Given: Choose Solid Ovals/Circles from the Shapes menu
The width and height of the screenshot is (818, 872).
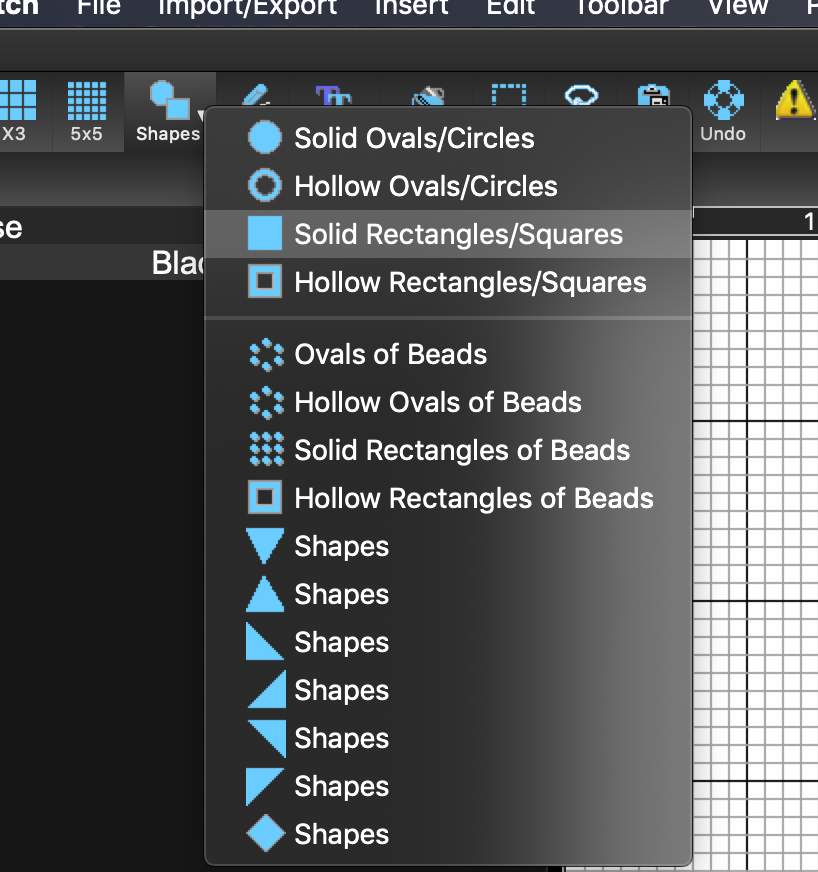Looking at the screenshot, I should (414, 138).
